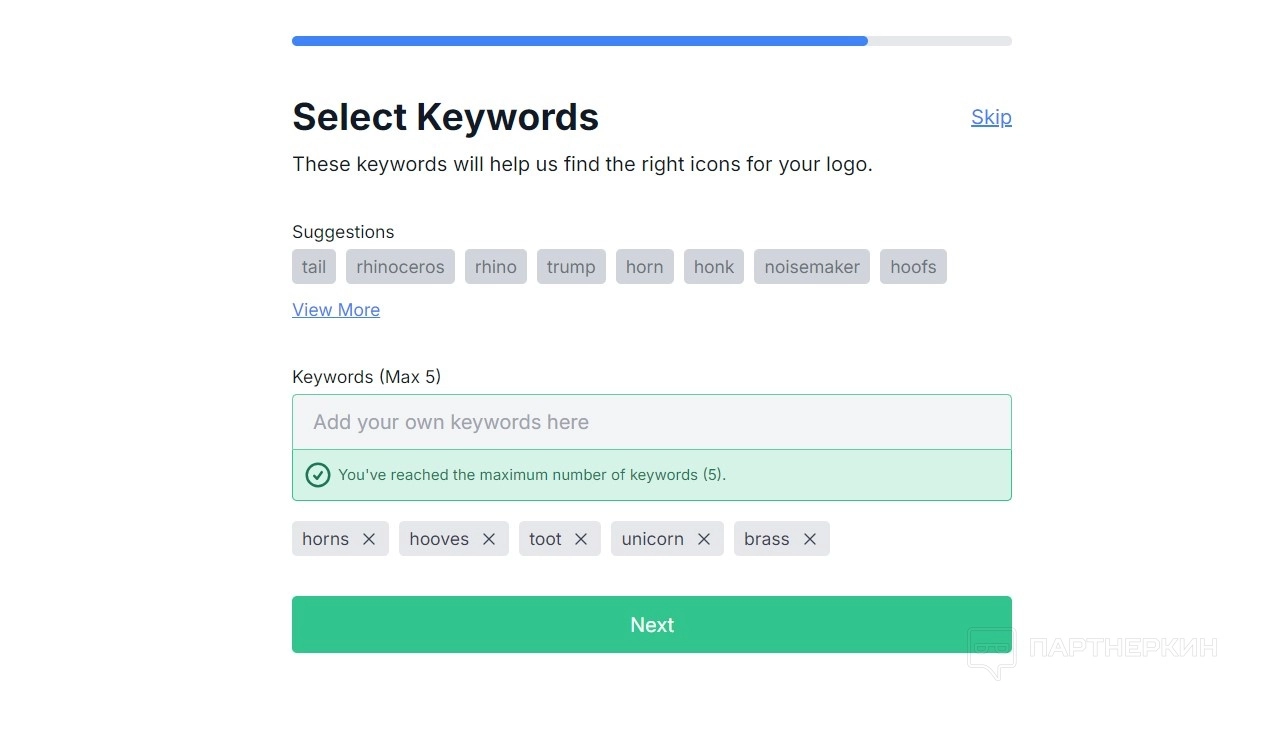Pick the 'trump' suggestion chip
Image resolution: width=1269 pixels, height=733 pixels.
571,267
